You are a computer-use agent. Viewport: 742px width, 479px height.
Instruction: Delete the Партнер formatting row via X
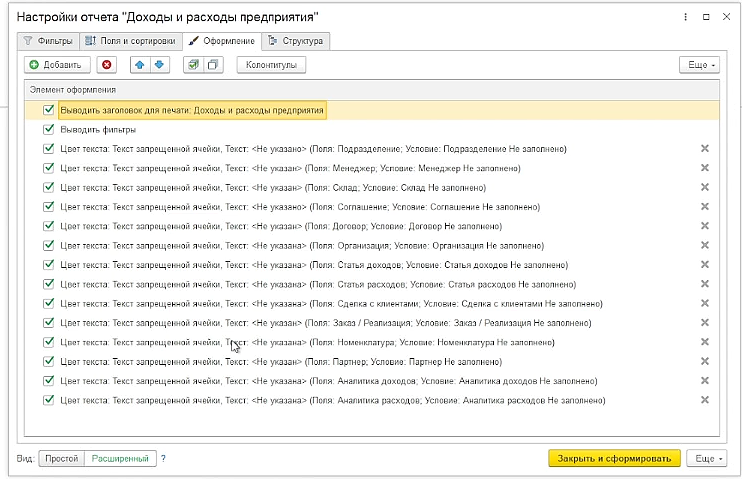pyautogui.click(x=705, y=362)
